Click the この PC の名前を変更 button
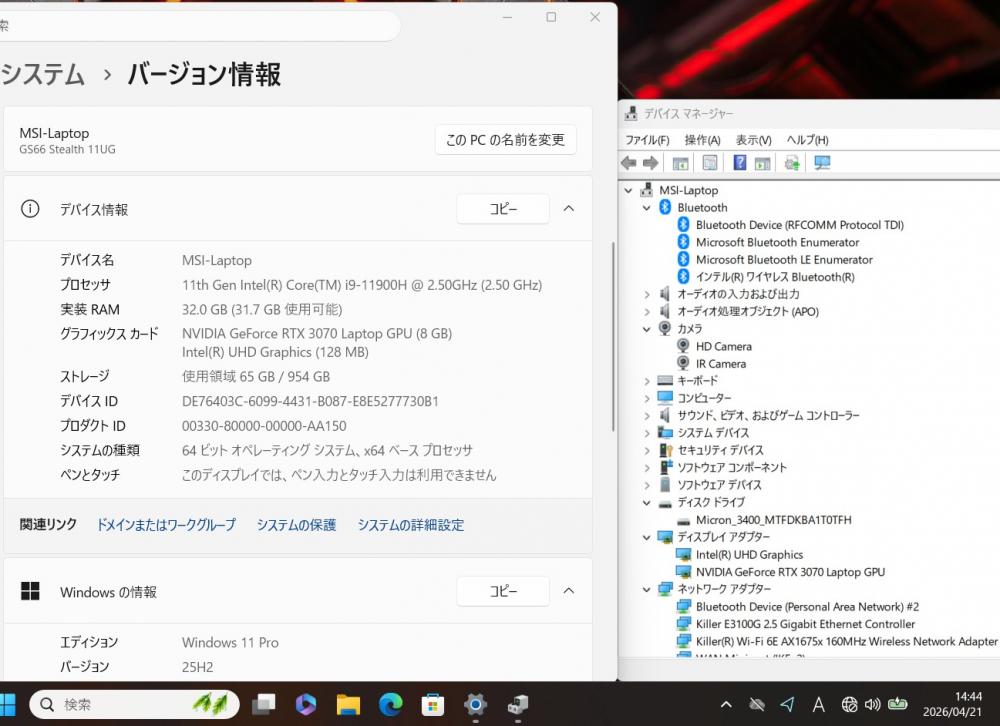The height and width of the screenshot is (726, 1000). click(505, 140)
